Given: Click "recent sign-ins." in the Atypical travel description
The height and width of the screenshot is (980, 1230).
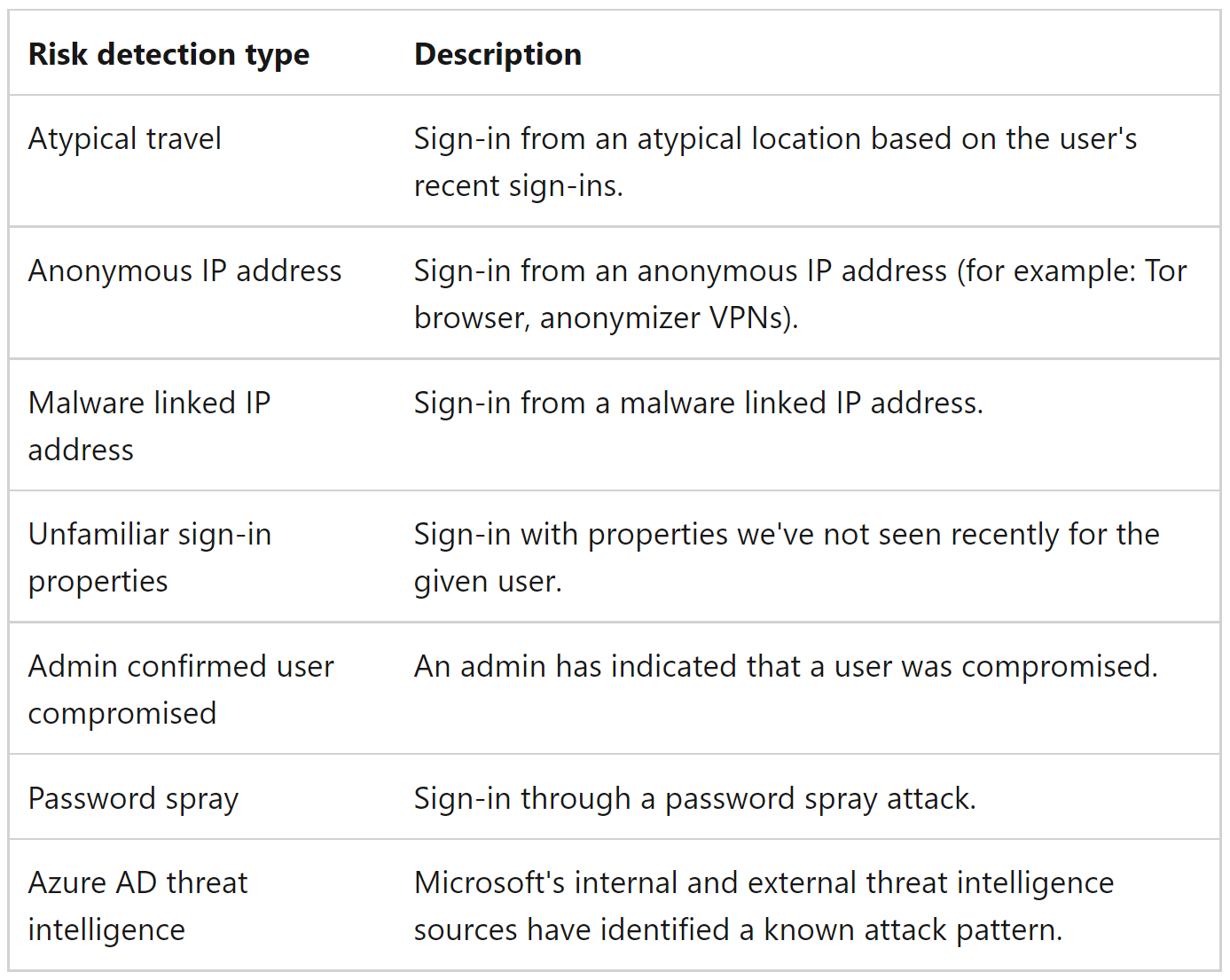Looking at the screenshot, I should (x=518, y=186).
